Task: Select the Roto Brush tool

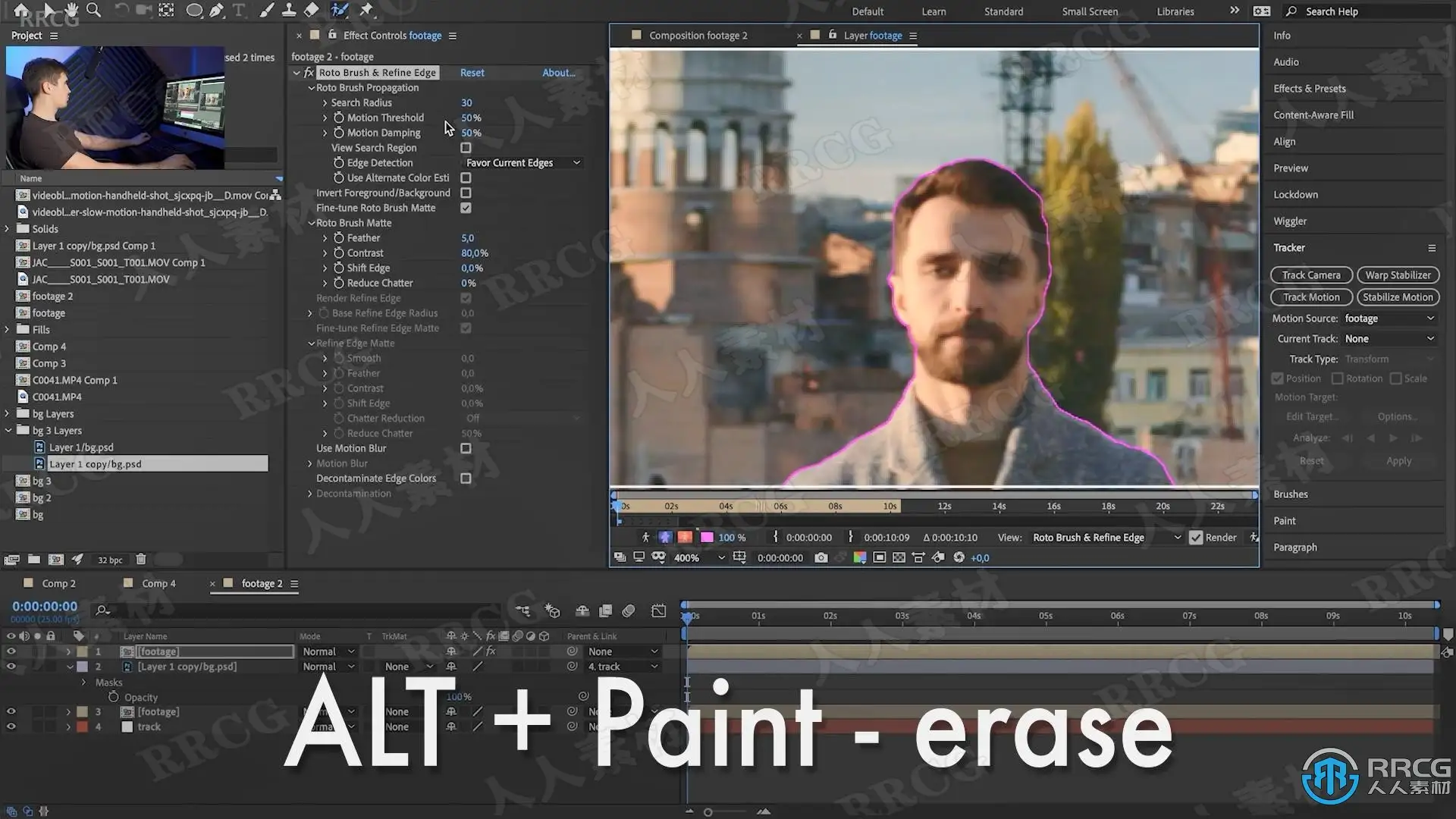Action: [x=340, y=10]
